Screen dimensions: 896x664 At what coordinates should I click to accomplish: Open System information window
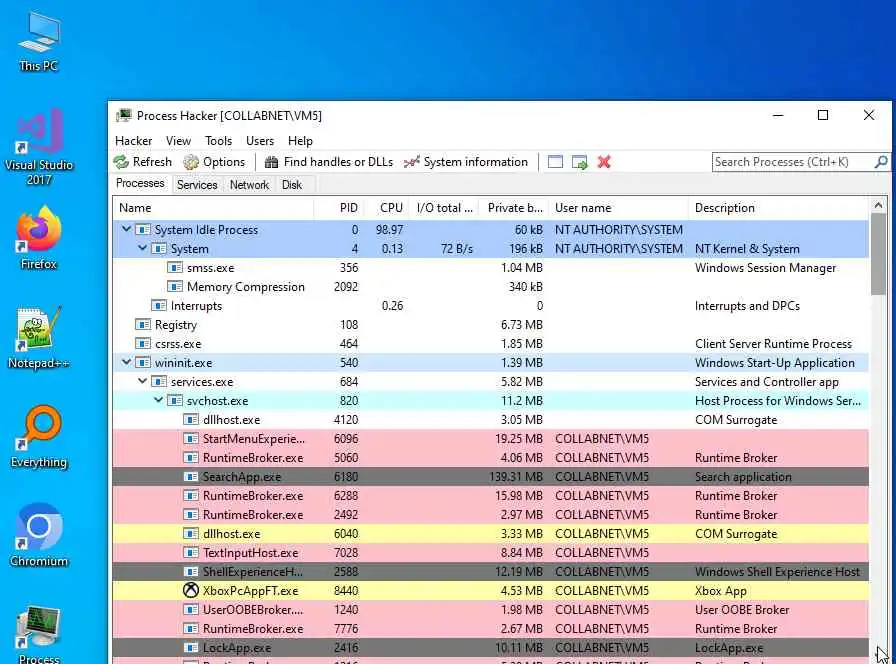(466, 162)
